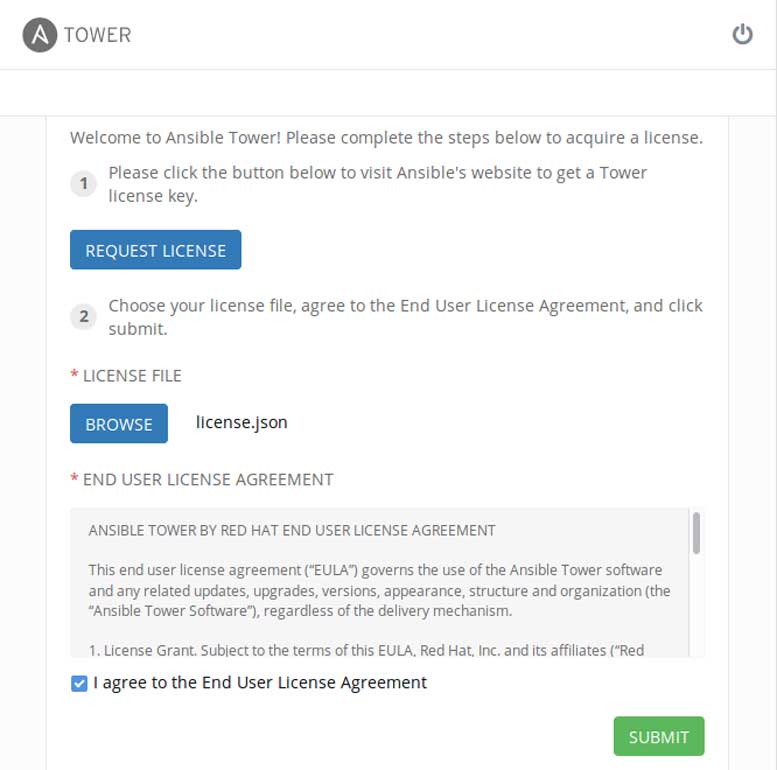Click the EULA paragraph starting "This end user license"
Image resolution: width=777 pixels, height=770 pixels.
pyautogui.click(x=378, y=590)
